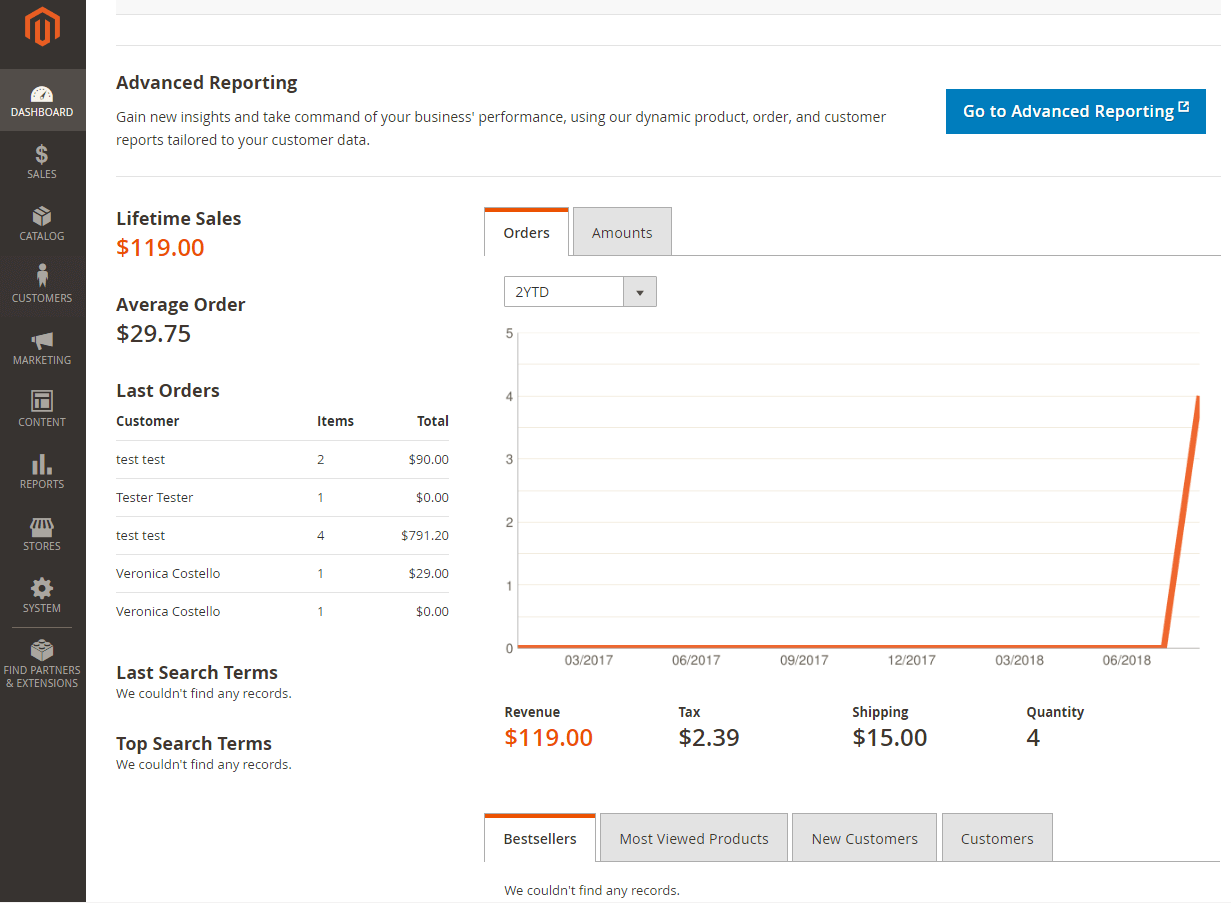Expand the 2YTD selector arrow
This screenshot has width=1231, height=903.
point(640,291)
